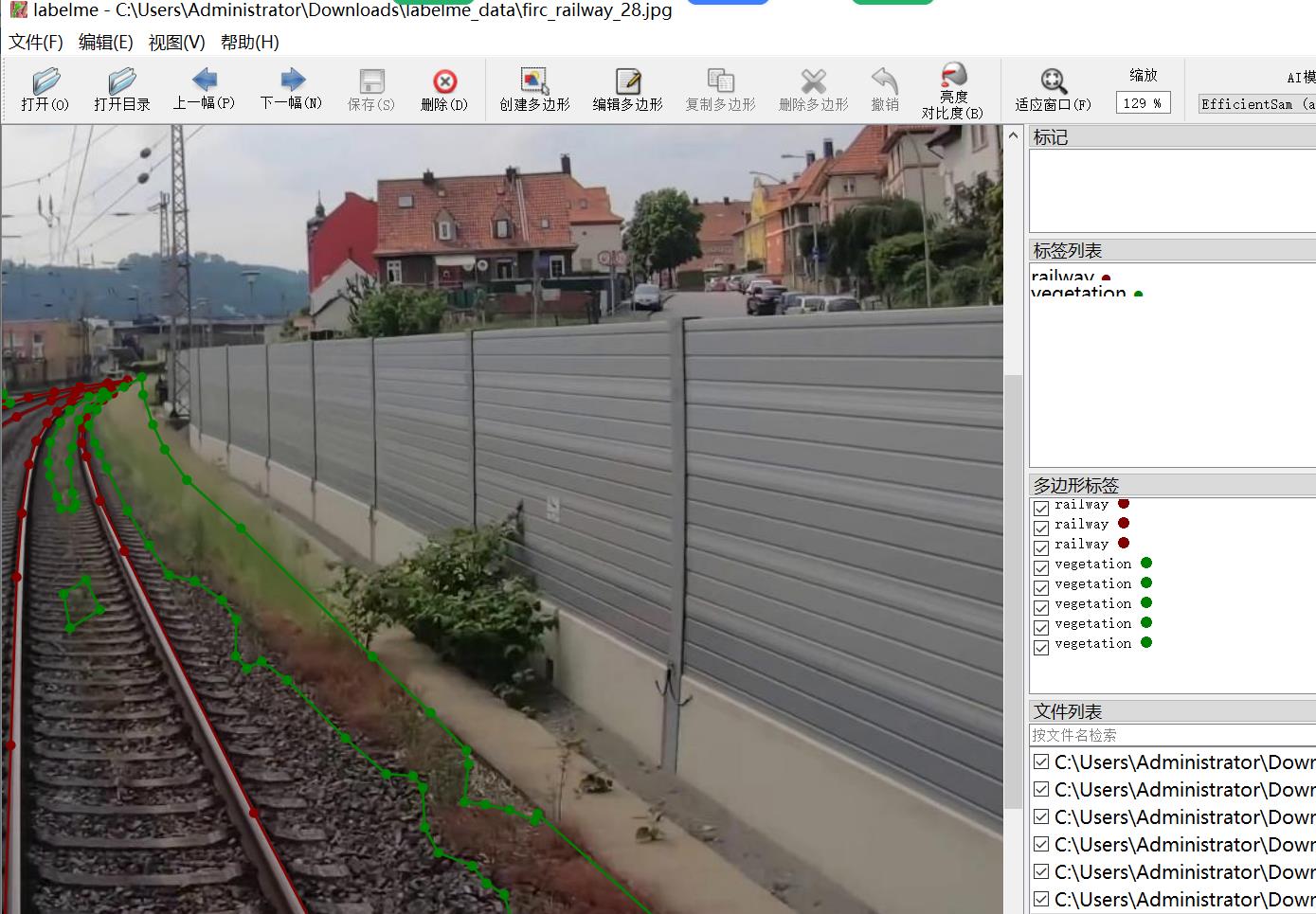Image resolution: width=1316 pixels, height=914 pixels.
Task: Go to next image (下一幅)
Action: pos(291,88)
